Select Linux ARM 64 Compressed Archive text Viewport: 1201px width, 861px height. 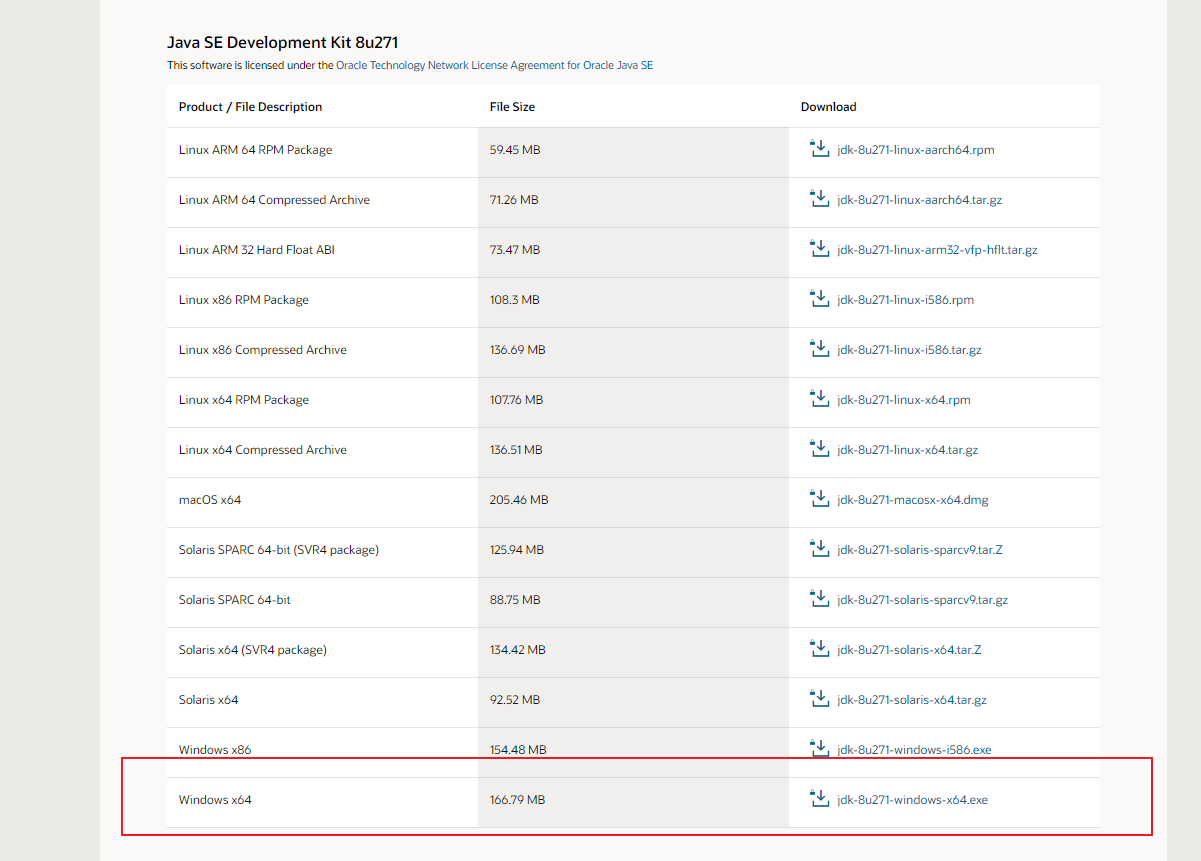click(x=274, y=200)
